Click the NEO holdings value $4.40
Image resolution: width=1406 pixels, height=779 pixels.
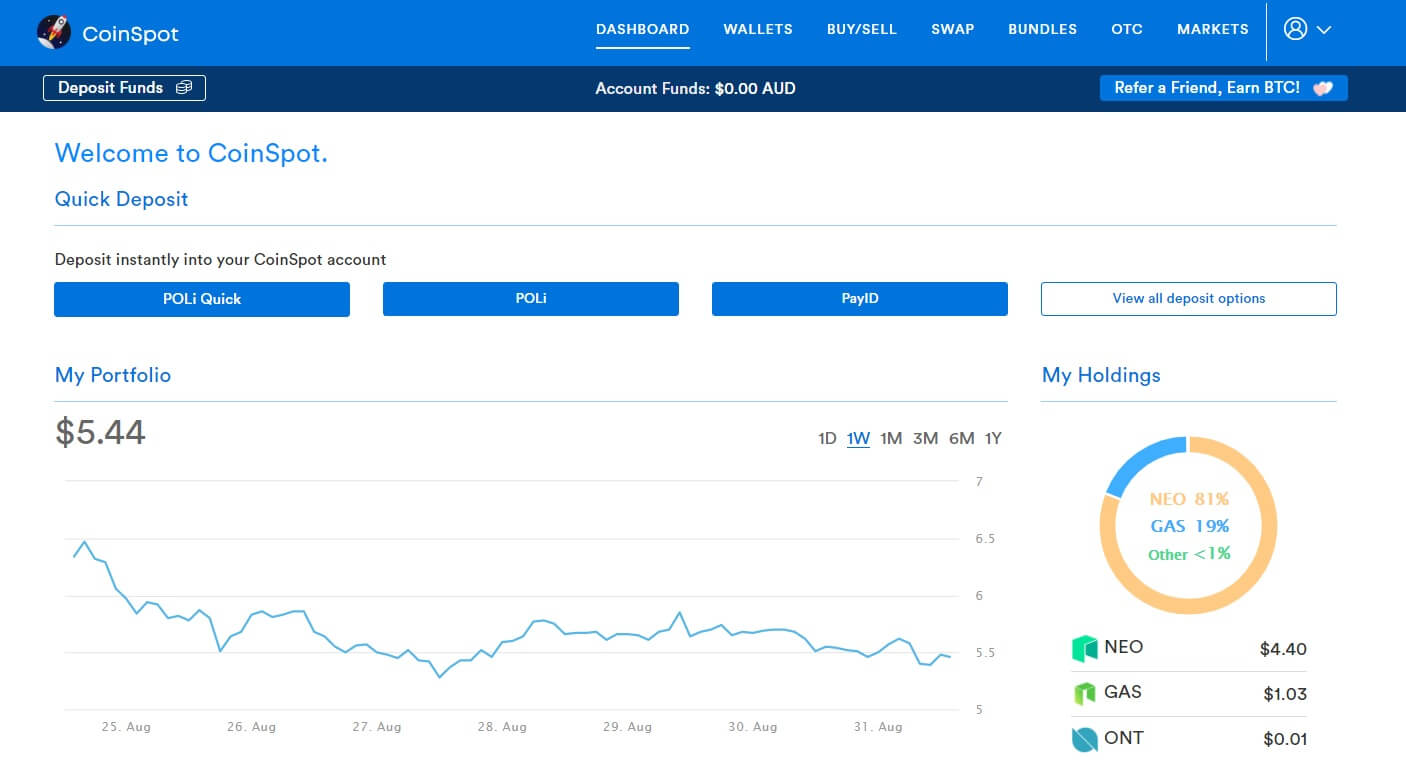(1283, 649)
